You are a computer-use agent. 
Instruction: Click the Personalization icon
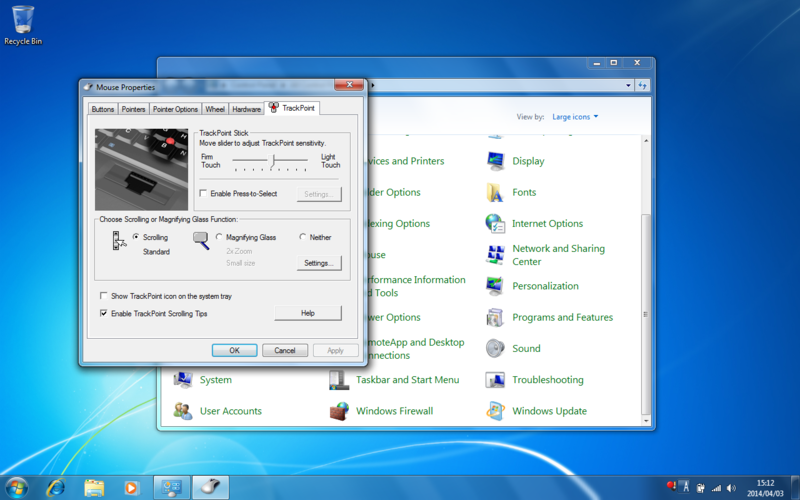click(495, 286)
